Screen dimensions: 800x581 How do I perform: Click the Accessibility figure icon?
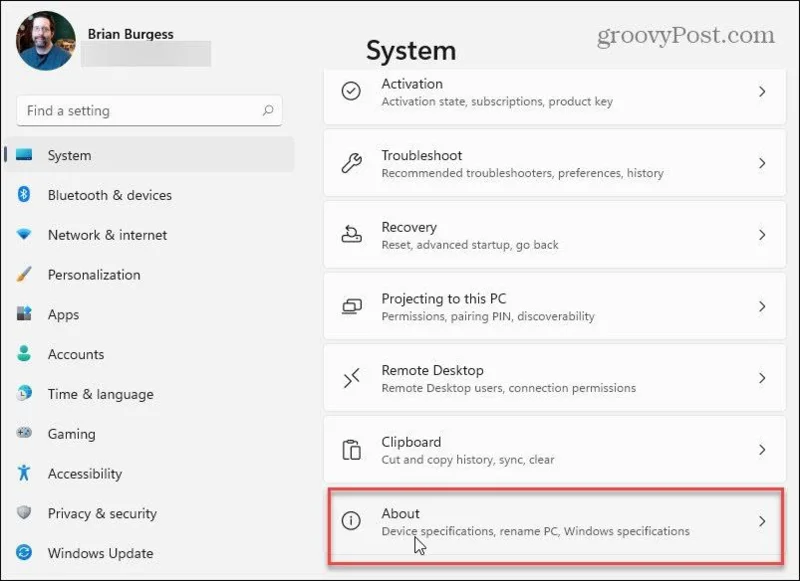tap(24, 472)
